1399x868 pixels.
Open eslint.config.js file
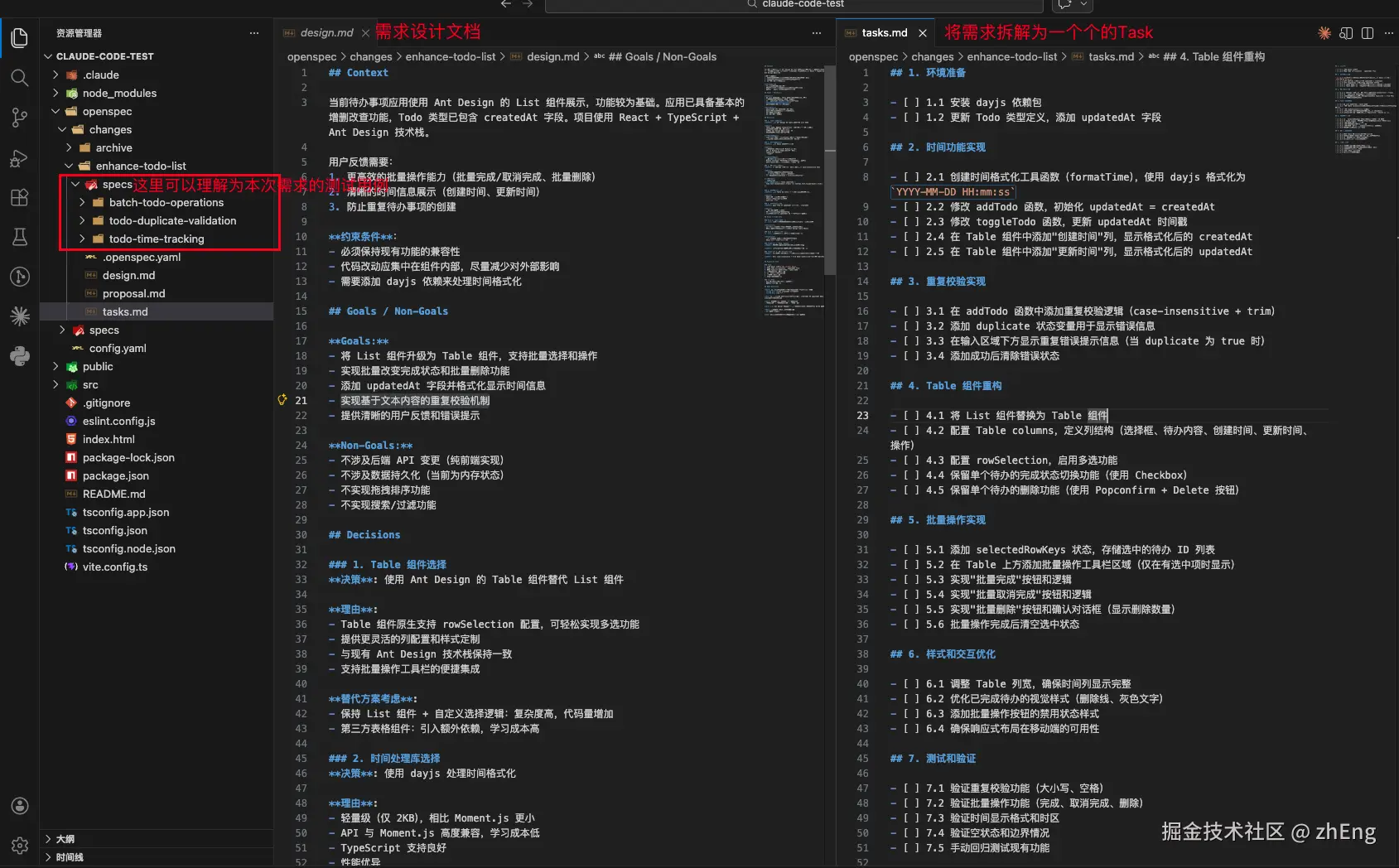coord(118,421)
